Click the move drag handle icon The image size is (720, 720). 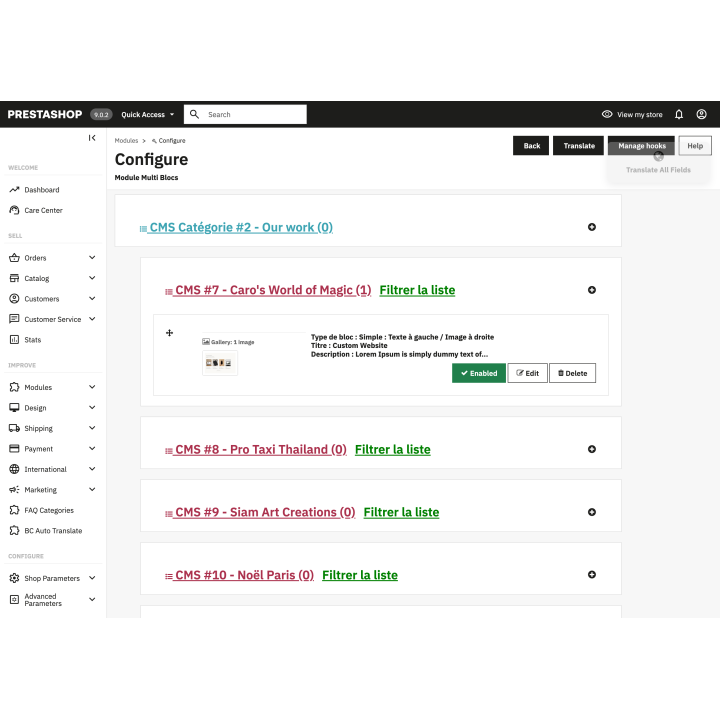tap(169, 333)
